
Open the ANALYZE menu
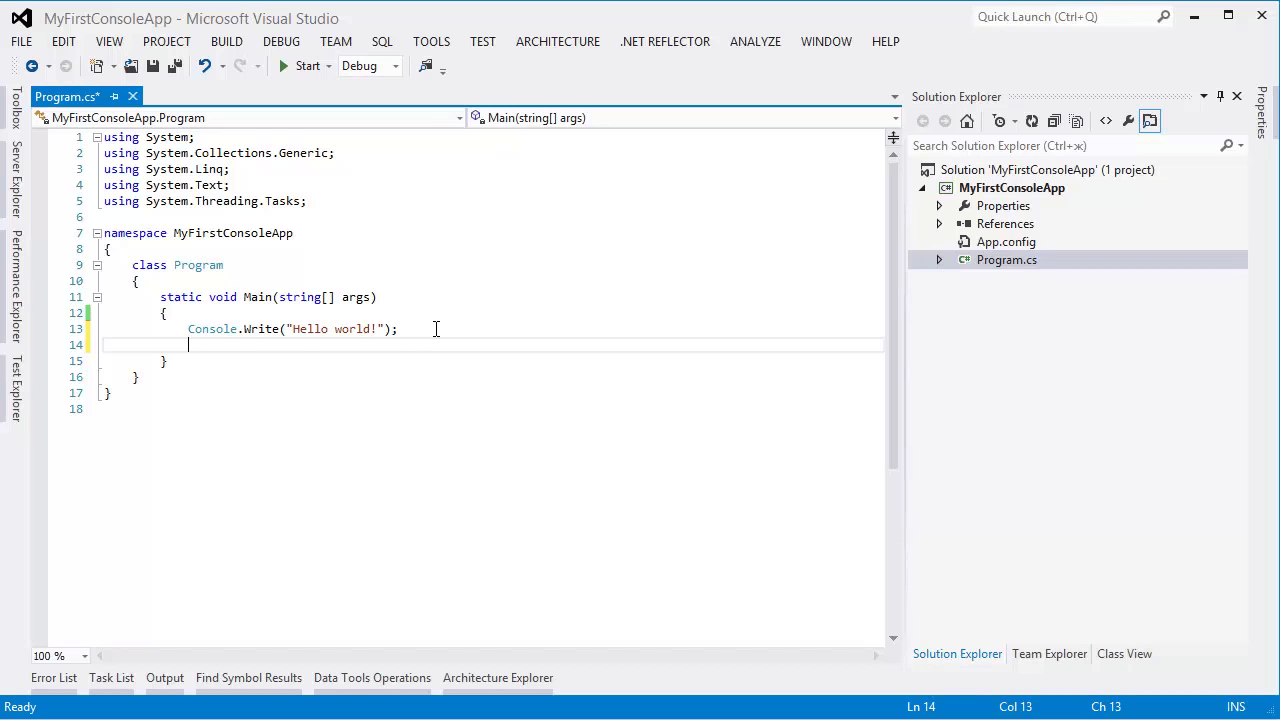[755, 41]
